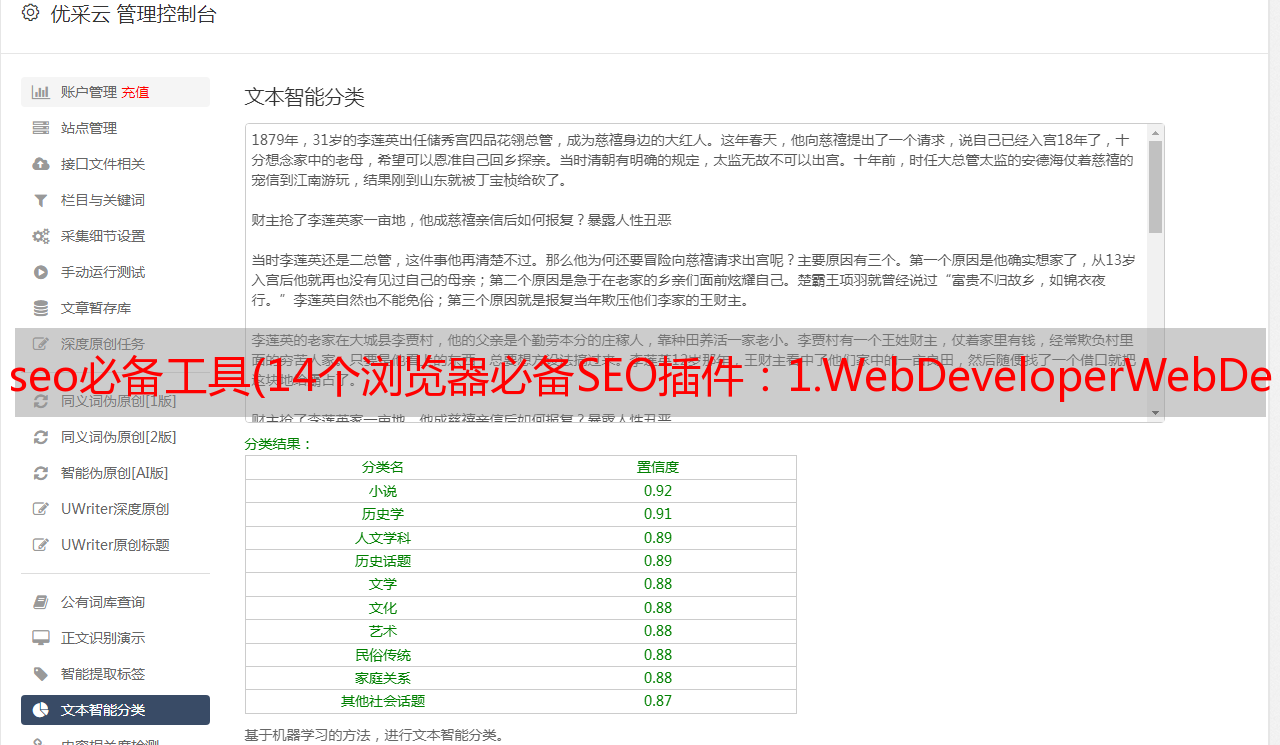This screenshot has height=745, width=1280.
Task: Click the 置信度 column header
Action: click(x=658, y=467)
